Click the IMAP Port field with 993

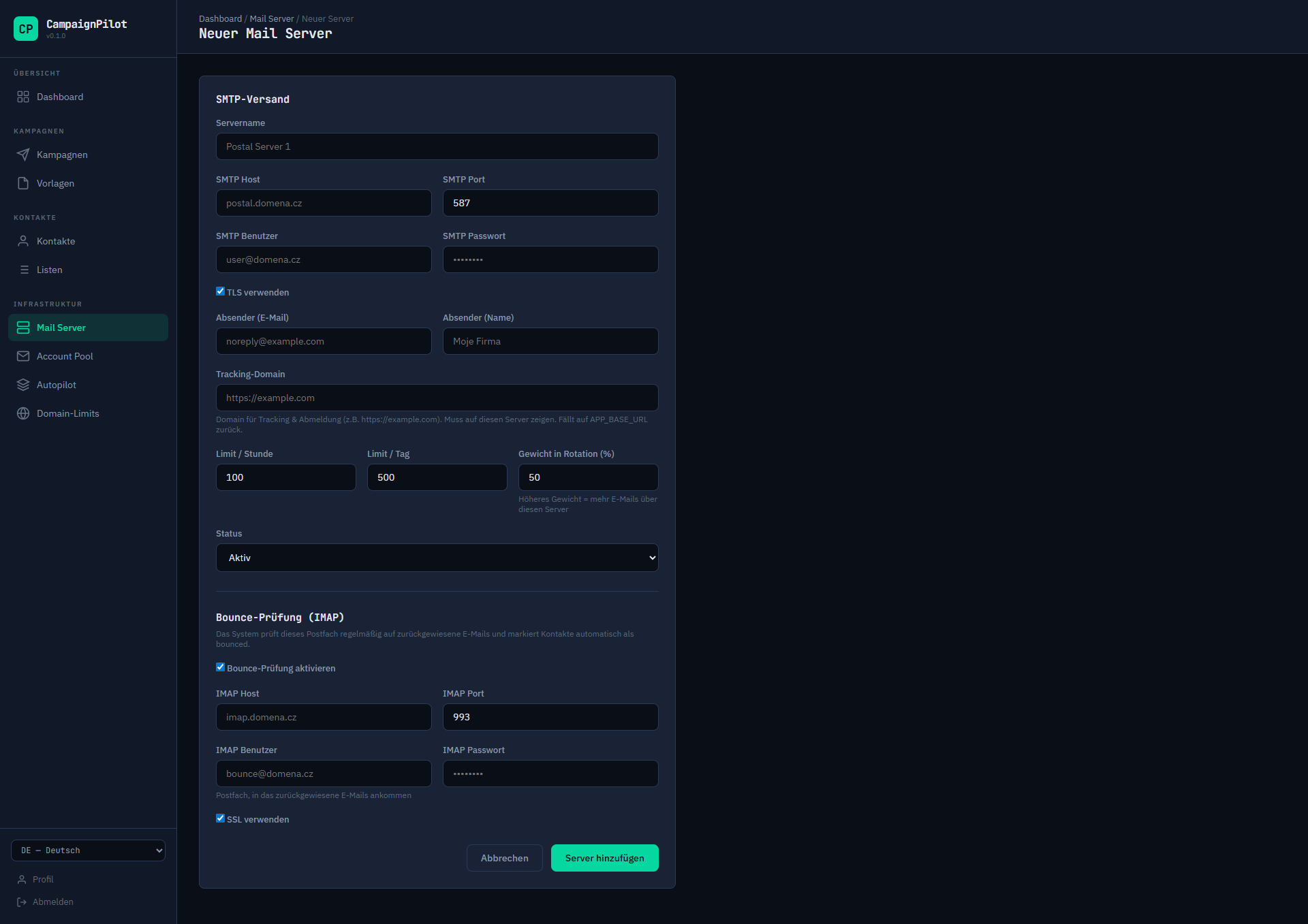click(550, 717)
